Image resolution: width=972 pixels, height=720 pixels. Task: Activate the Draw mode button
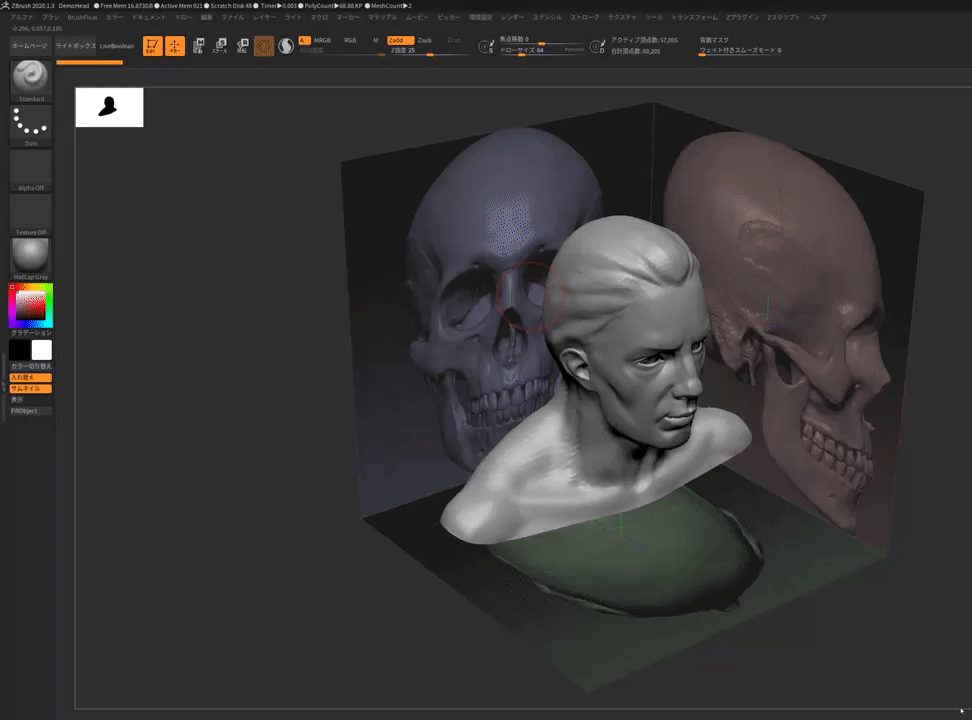tap(175, 46)
